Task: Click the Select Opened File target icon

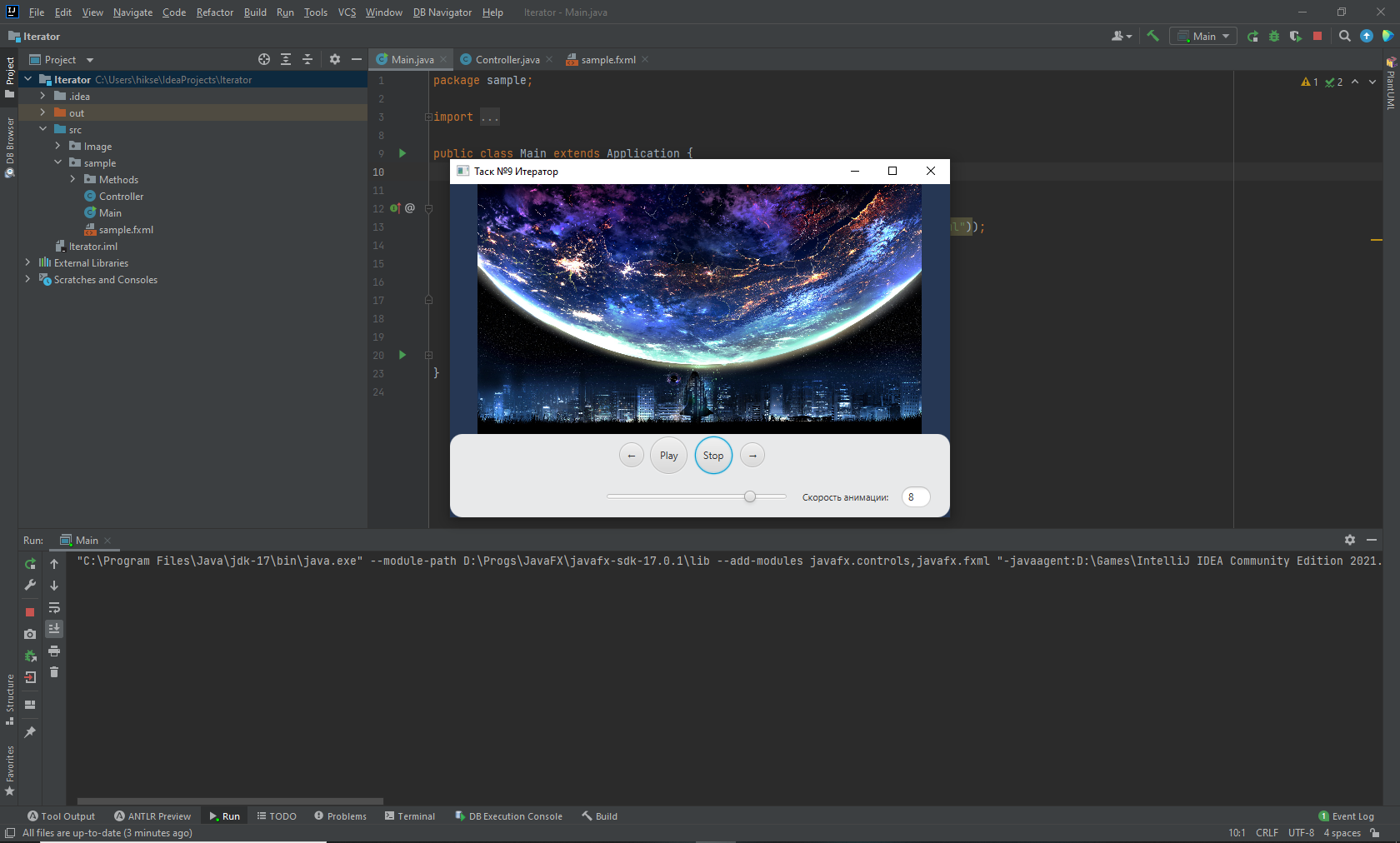Action: (264, 59)
